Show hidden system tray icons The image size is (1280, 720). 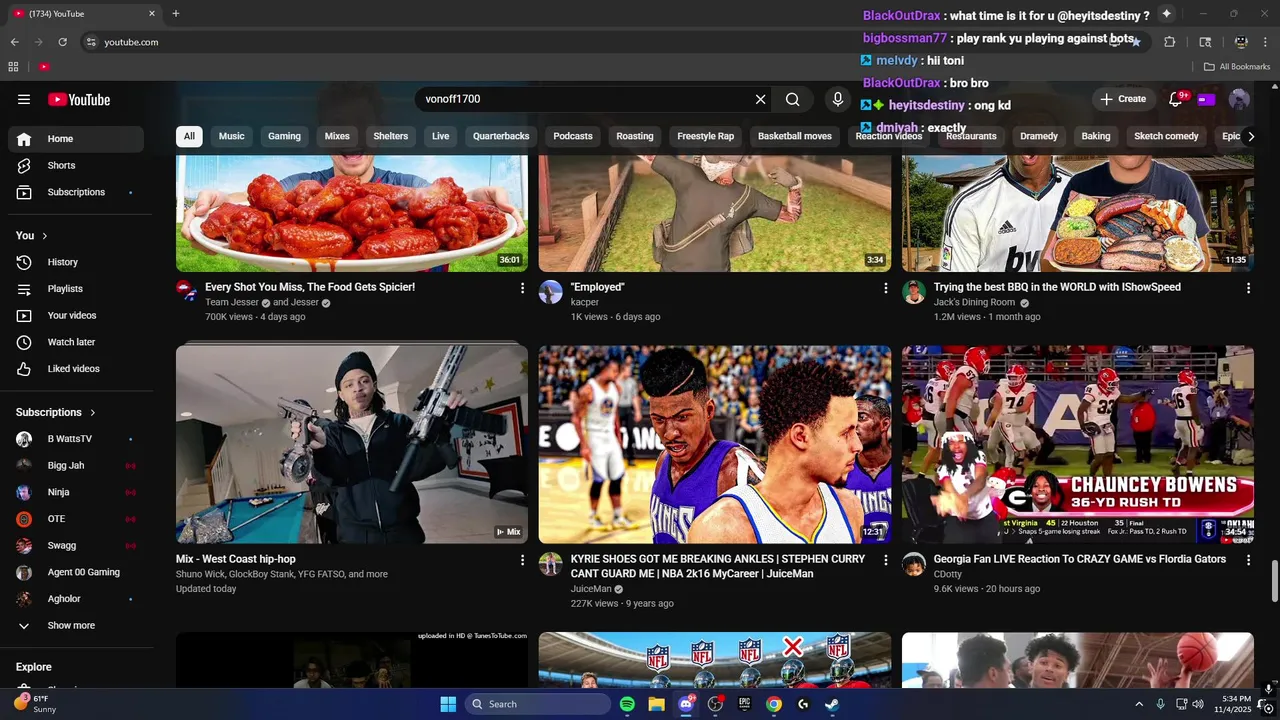point(1139,704)
